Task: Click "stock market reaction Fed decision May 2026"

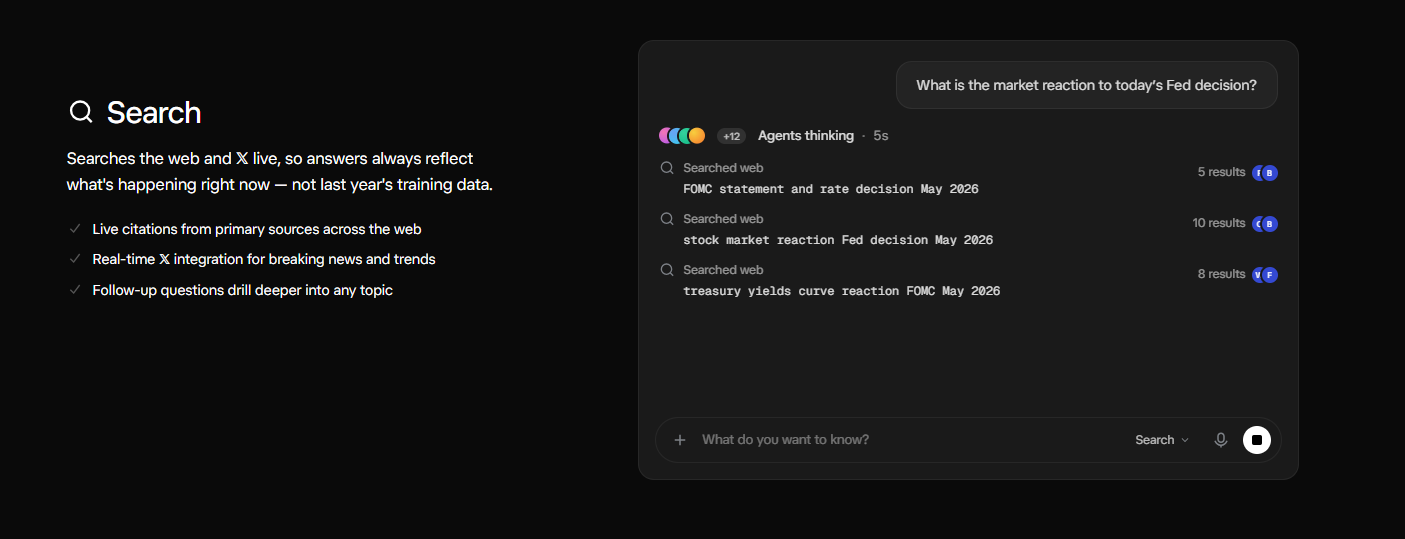Action: [x=838, y=240]
